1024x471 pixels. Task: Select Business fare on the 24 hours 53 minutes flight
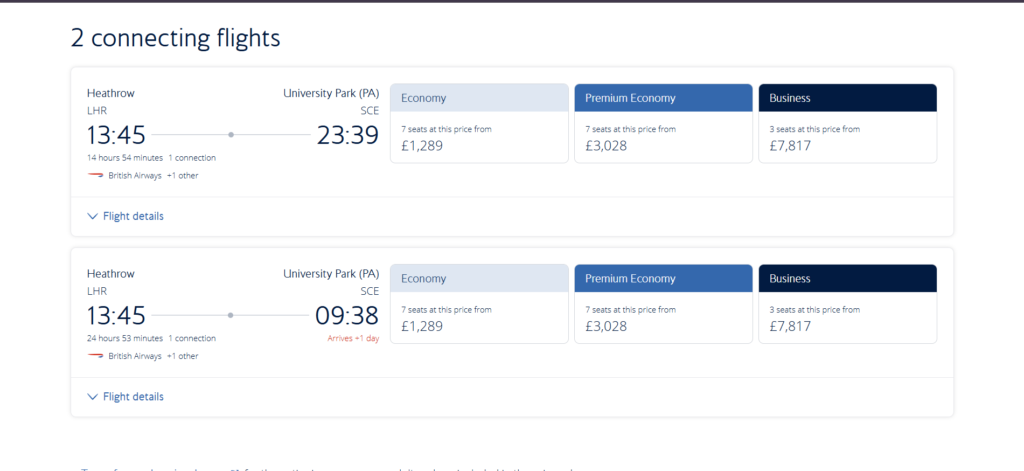tap(848, 304)
